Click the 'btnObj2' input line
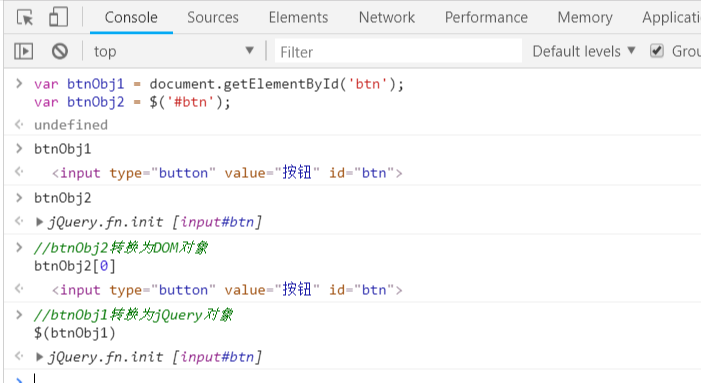 pyautogui.click(x=63, y=198)
